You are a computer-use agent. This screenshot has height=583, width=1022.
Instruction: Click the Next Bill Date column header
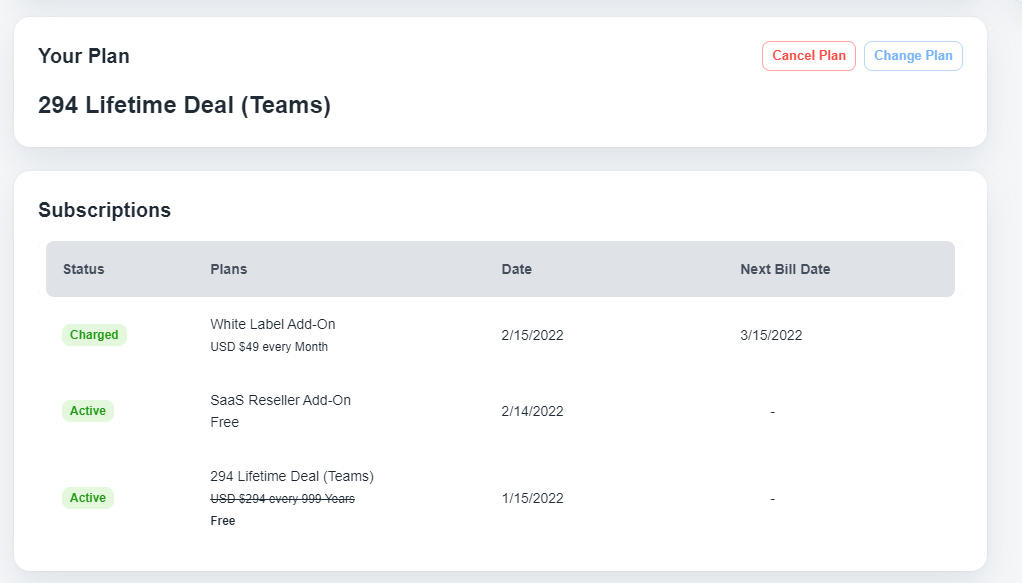pos(785,269)
